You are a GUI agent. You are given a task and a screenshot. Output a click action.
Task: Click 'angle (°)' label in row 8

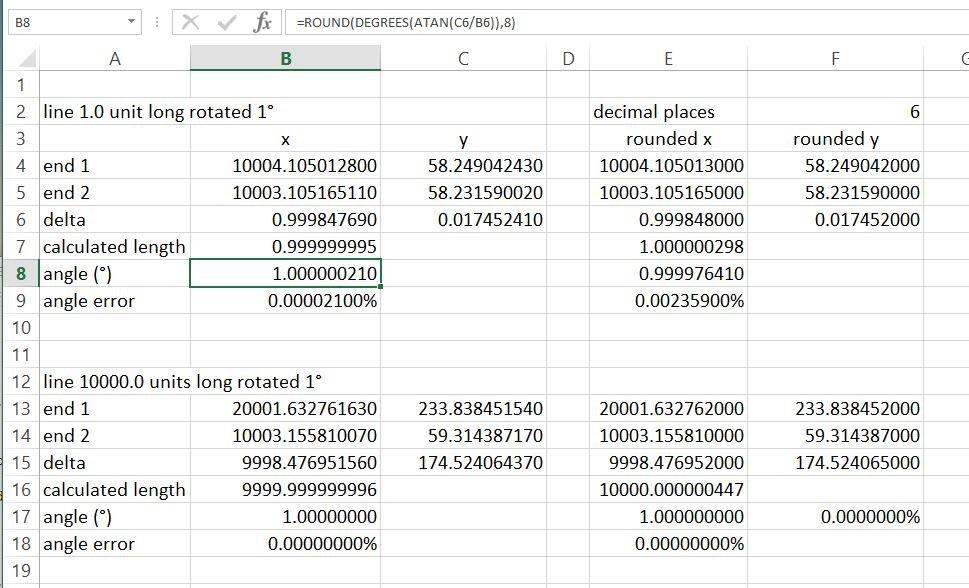pos(77,273)
